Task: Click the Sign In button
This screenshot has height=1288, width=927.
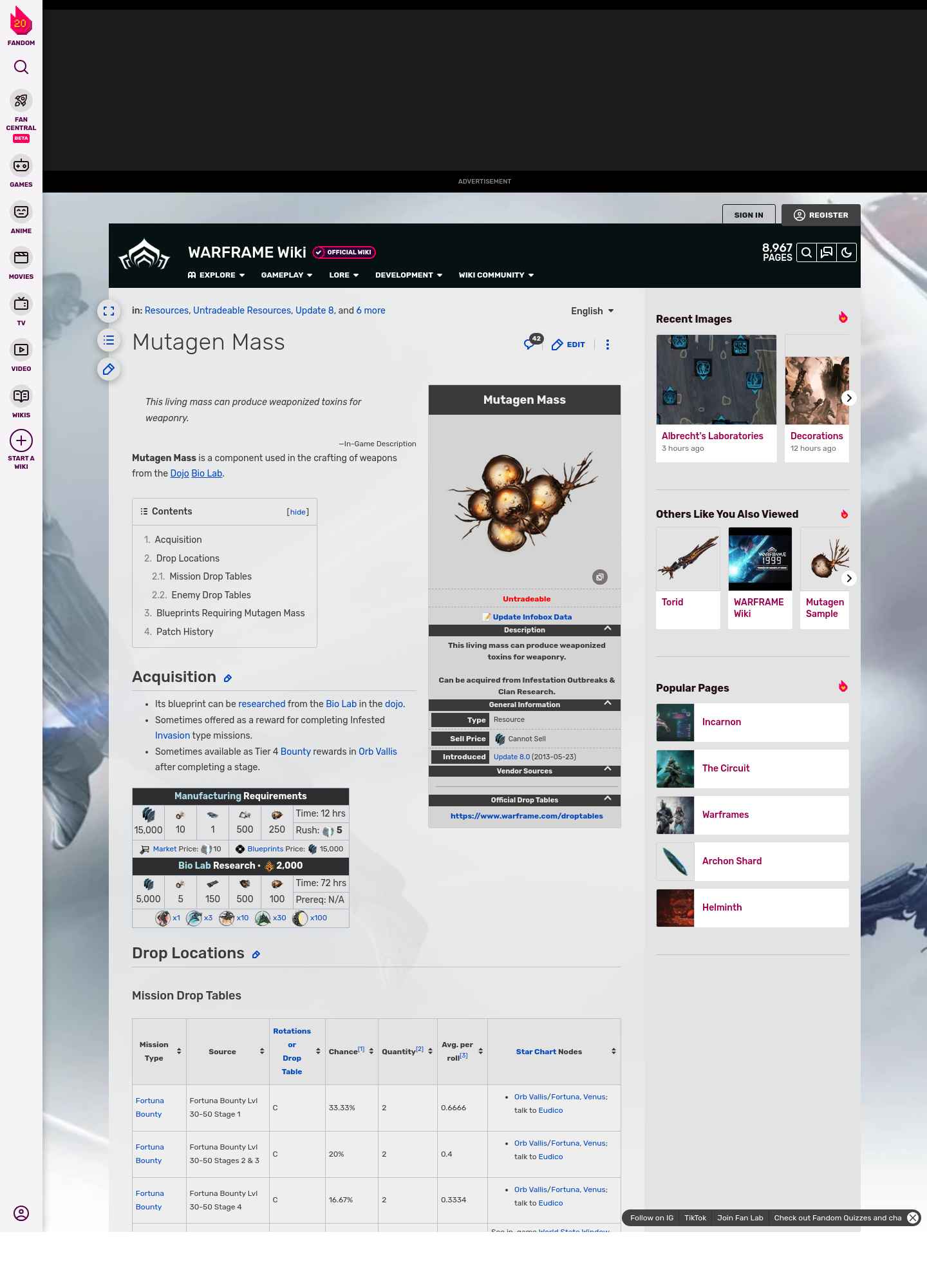Action: (x=749, y=215)
